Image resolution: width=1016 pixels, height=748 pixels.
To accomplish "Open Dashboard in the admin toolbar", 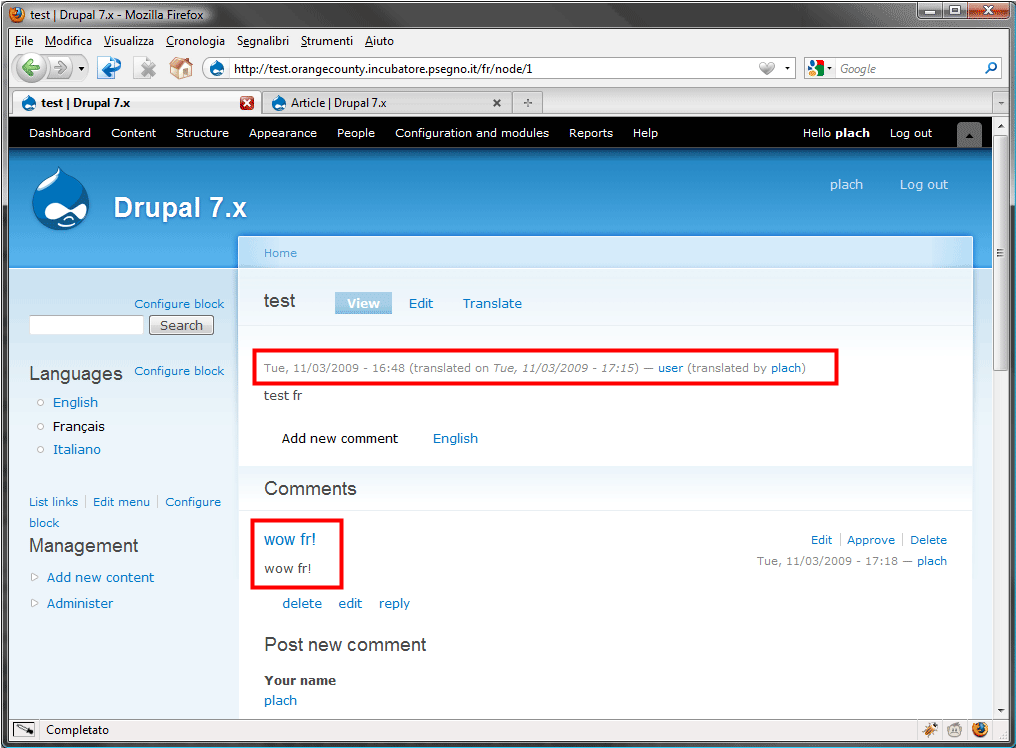I will [x=60, y=133].
